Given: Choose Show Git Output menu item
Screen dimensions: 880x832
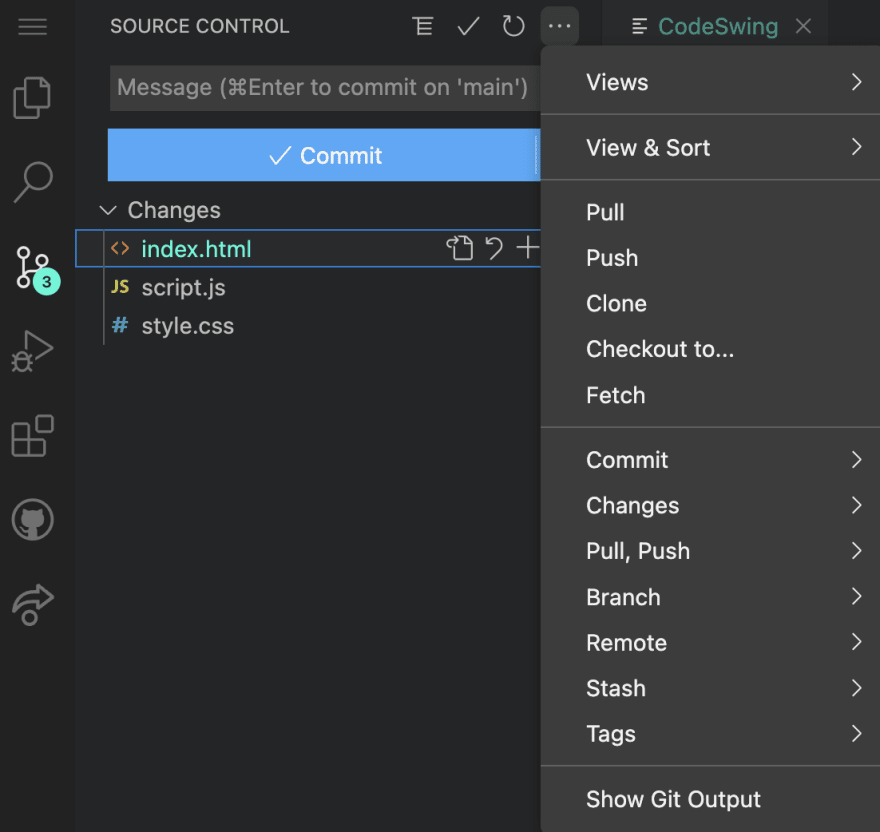Looking at the screenshot, I should click(673, 799).
